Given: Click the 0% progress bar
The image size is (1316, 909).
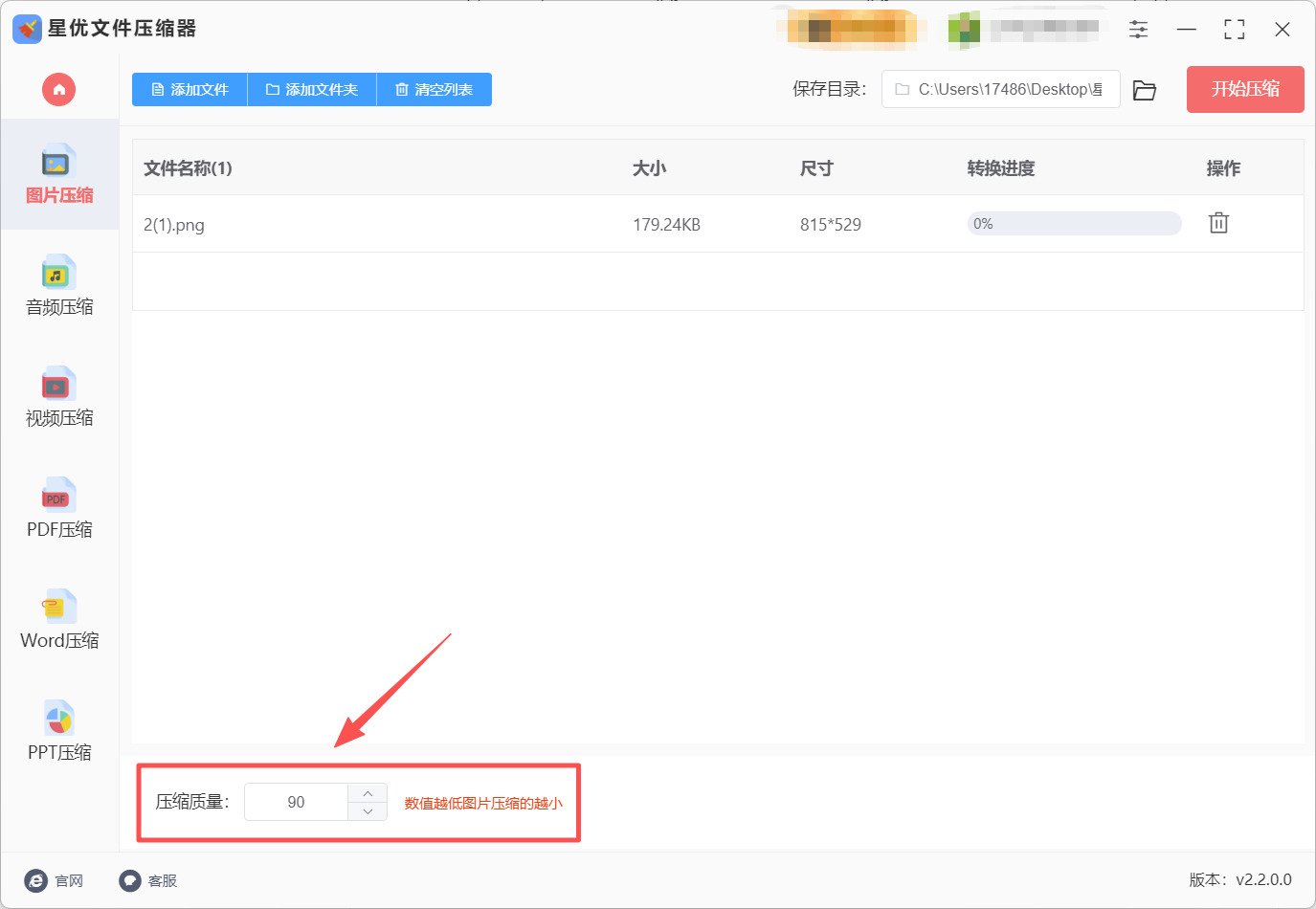Looking at the screenshot, I should [x=1074, y=224].
